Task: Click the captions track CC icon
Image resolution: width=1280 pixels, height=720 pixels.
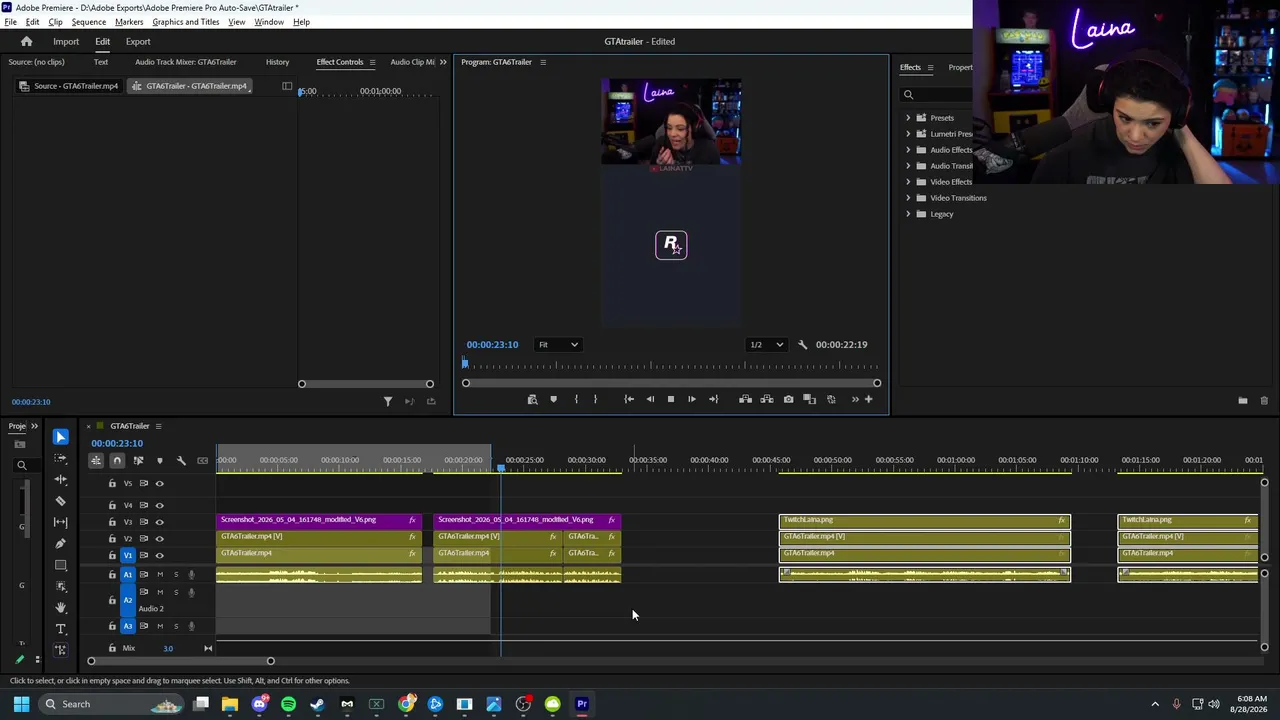Action: pos(203,461)
